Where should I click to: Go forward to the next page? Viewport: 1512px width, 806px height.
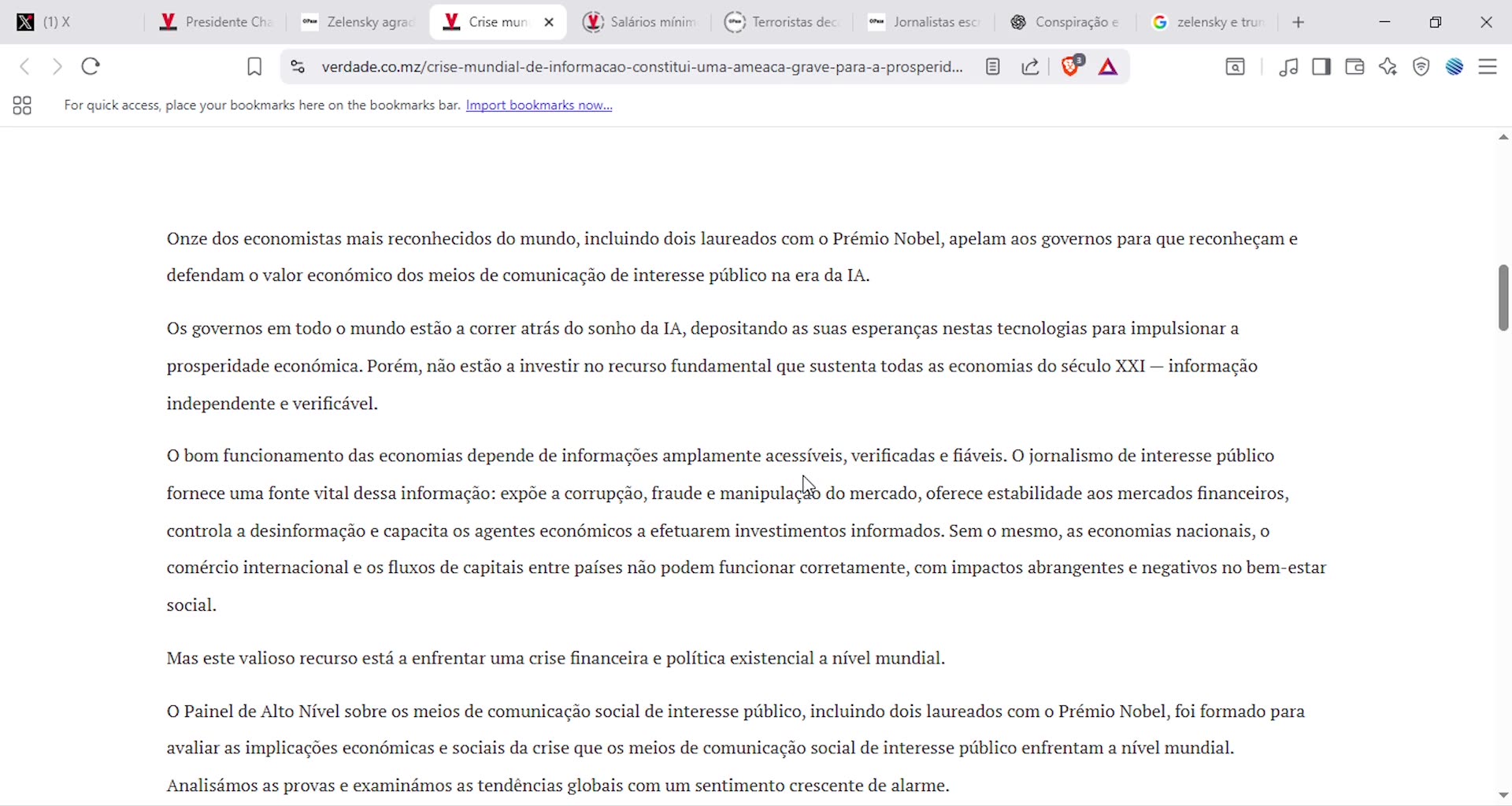57,67
